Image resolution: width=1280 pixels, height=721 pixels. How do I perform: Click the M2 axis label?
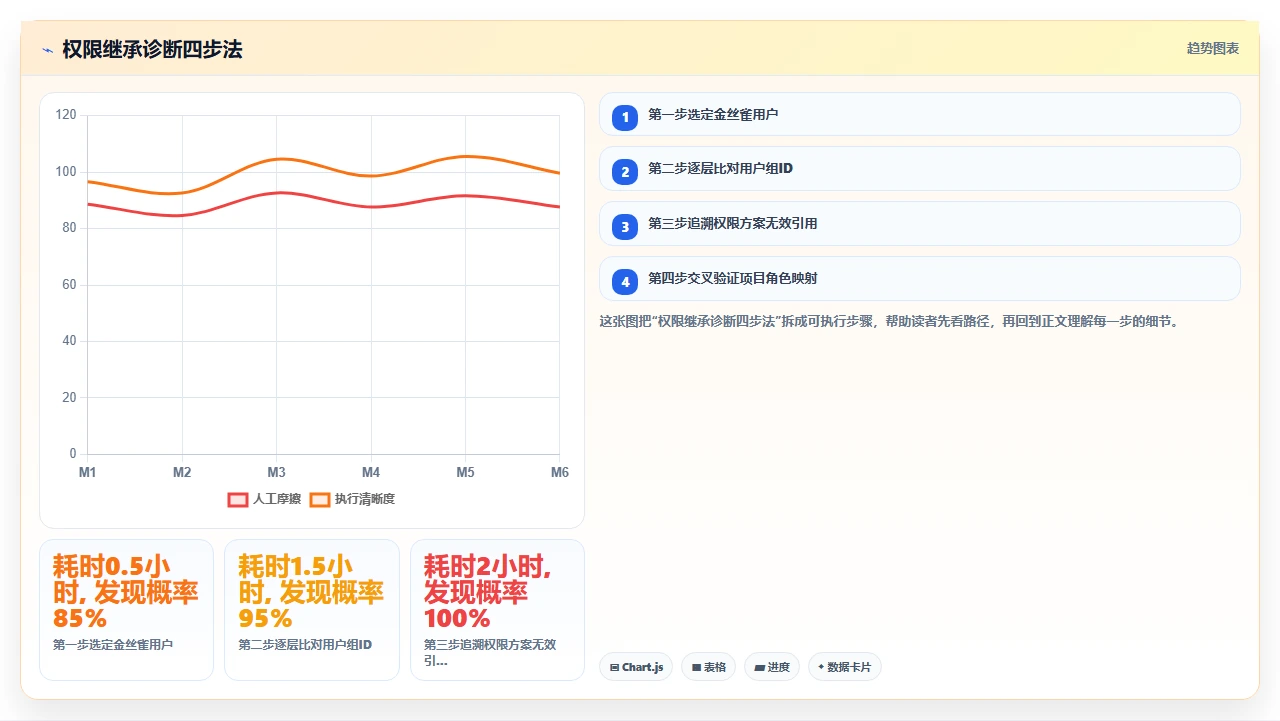click(182, 472)
